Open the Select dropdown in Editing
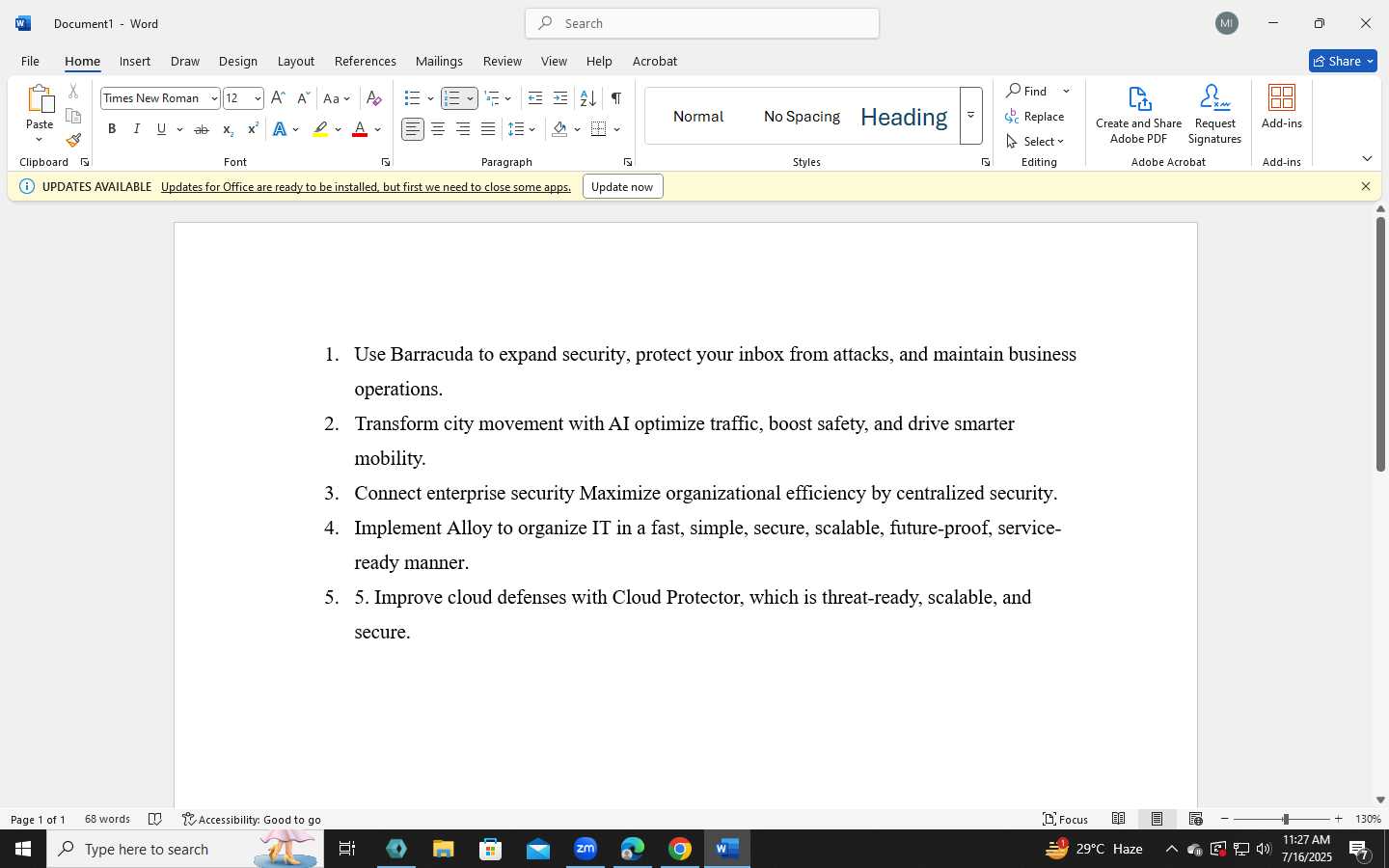1389x868 pixels. point(1035,142)
